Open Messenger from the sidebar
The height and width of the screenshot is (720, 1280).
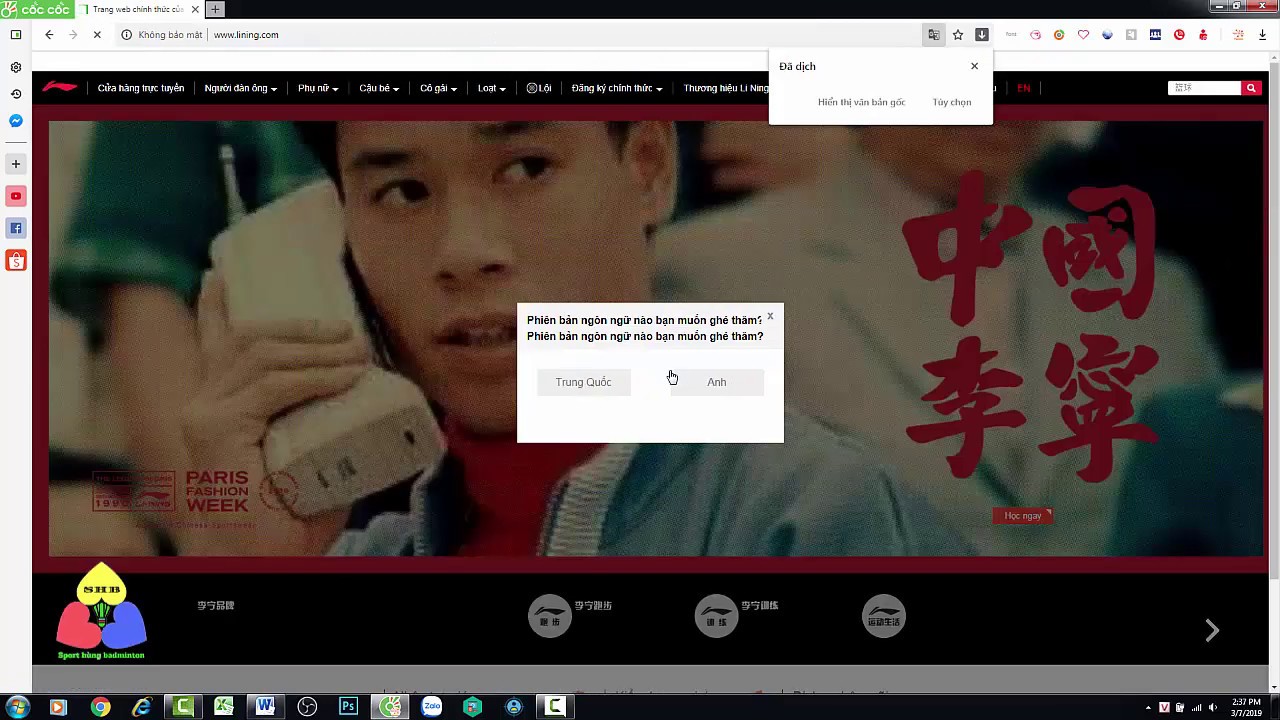16,121
